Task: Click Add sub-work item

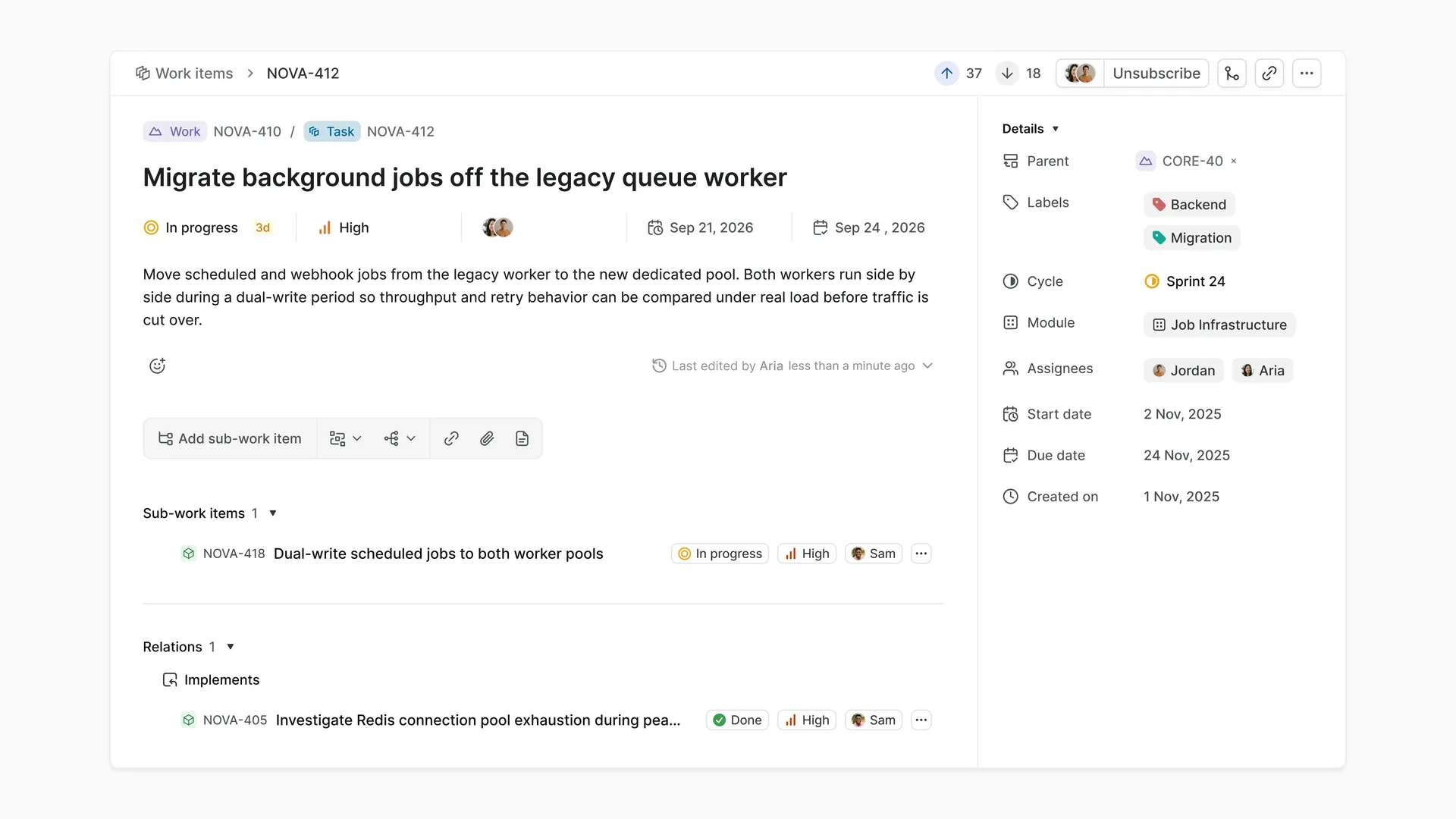Action: point(230,438)
